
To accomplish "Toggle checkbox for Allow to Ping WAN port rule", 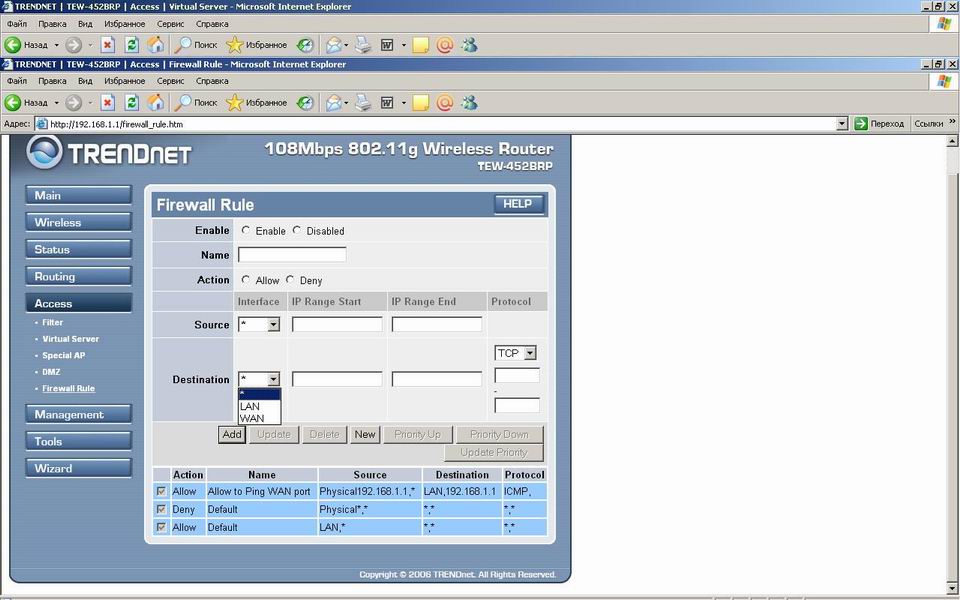I will 161,491.
